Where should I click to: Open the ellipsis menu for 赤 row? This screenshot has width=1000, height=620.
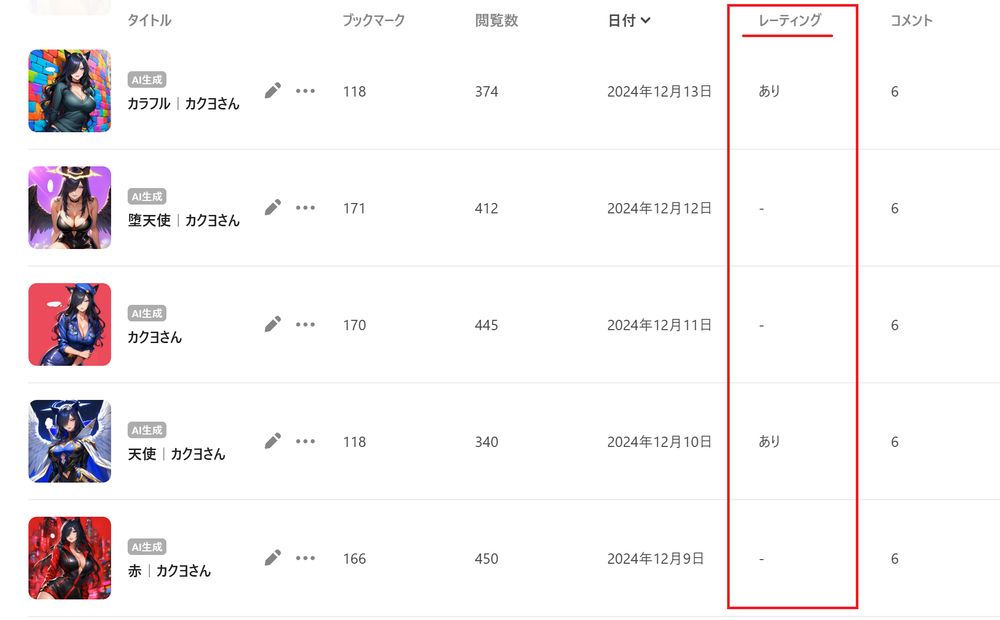point(306,558)
